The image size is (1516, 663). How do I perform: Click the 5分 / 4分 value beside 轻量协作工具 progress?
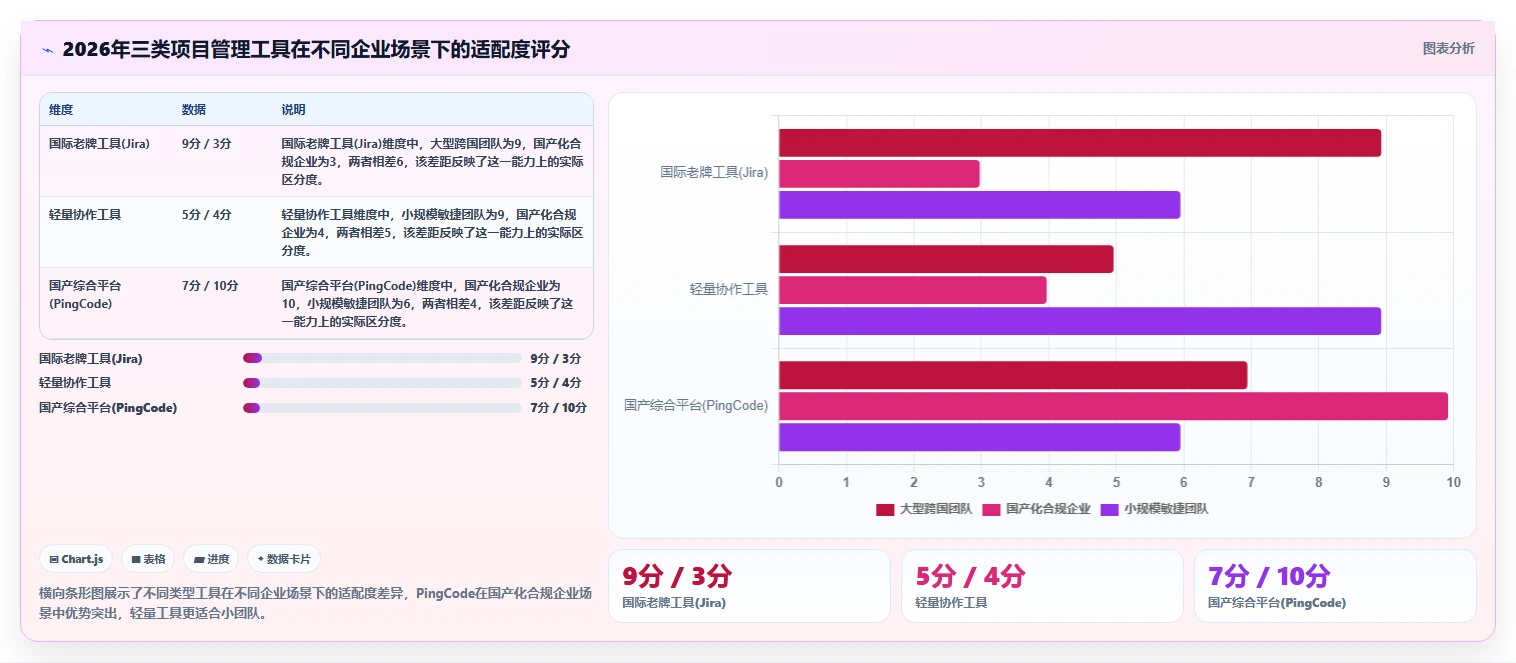(x=556, y=383)
